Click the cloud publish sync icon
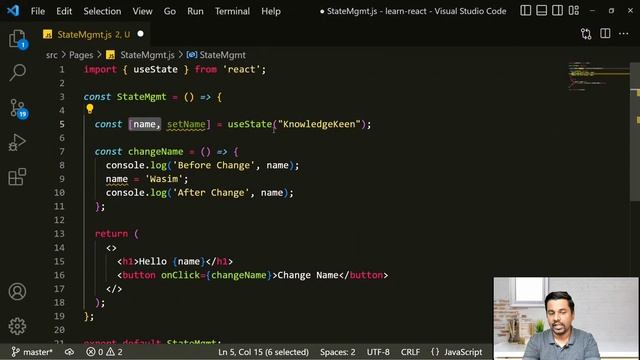This screenshot has height=360, width=640. (x=69, y=352)
